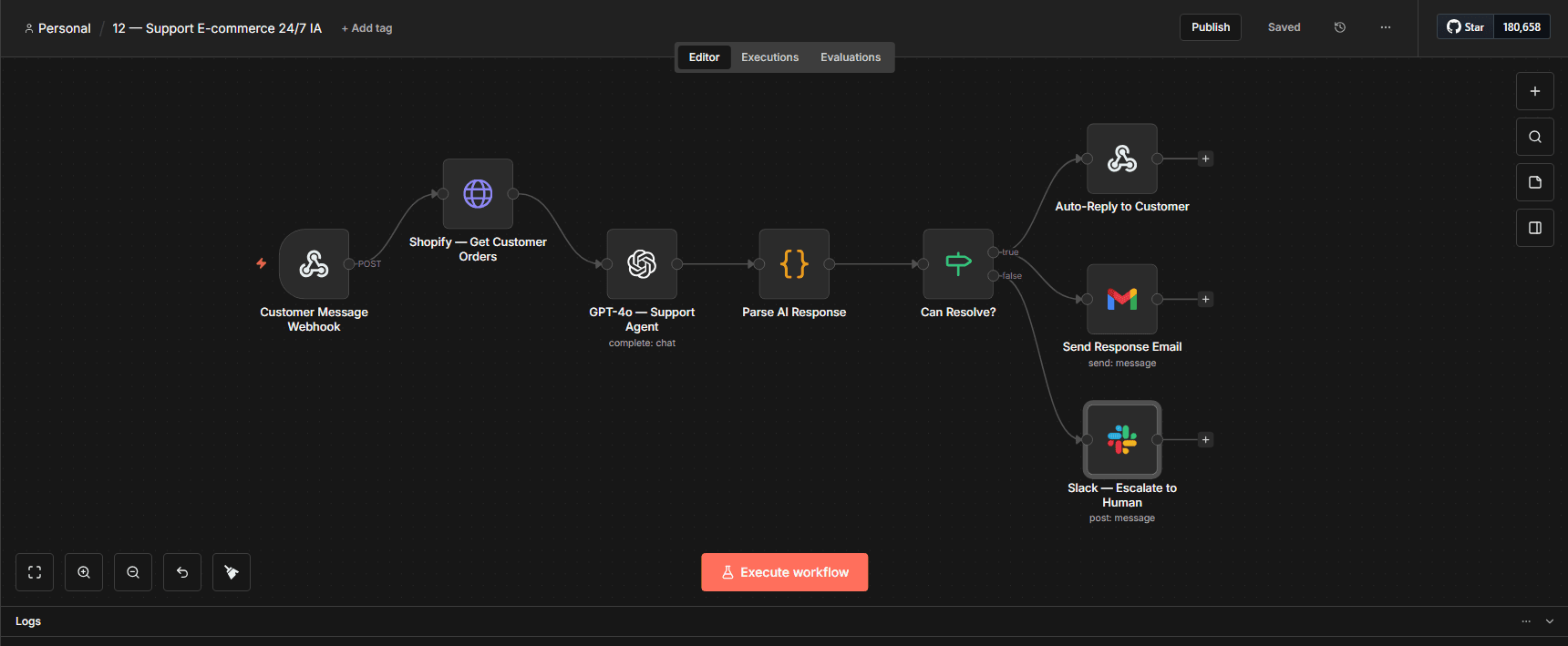The height and width of the screenshot is (646, 1568).
Task: Open the workflow options ellipsis menu
Action: 1386,27
